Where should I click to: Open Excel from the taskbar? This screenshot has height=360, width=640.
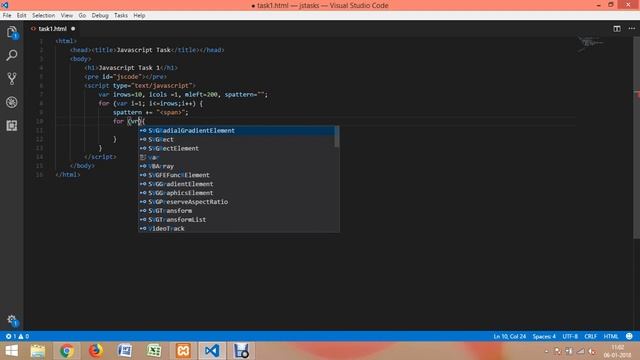tap(154, 351)
